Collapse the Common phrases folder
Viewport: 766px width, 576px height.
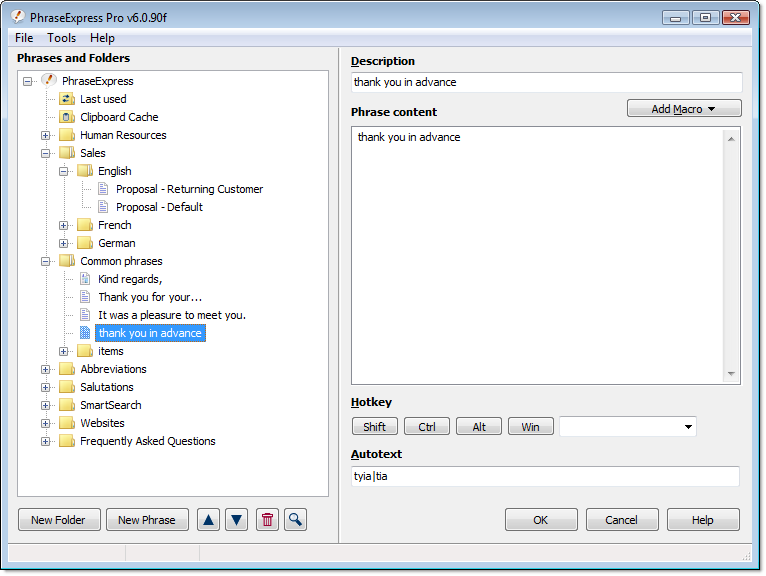pos(45,261)
